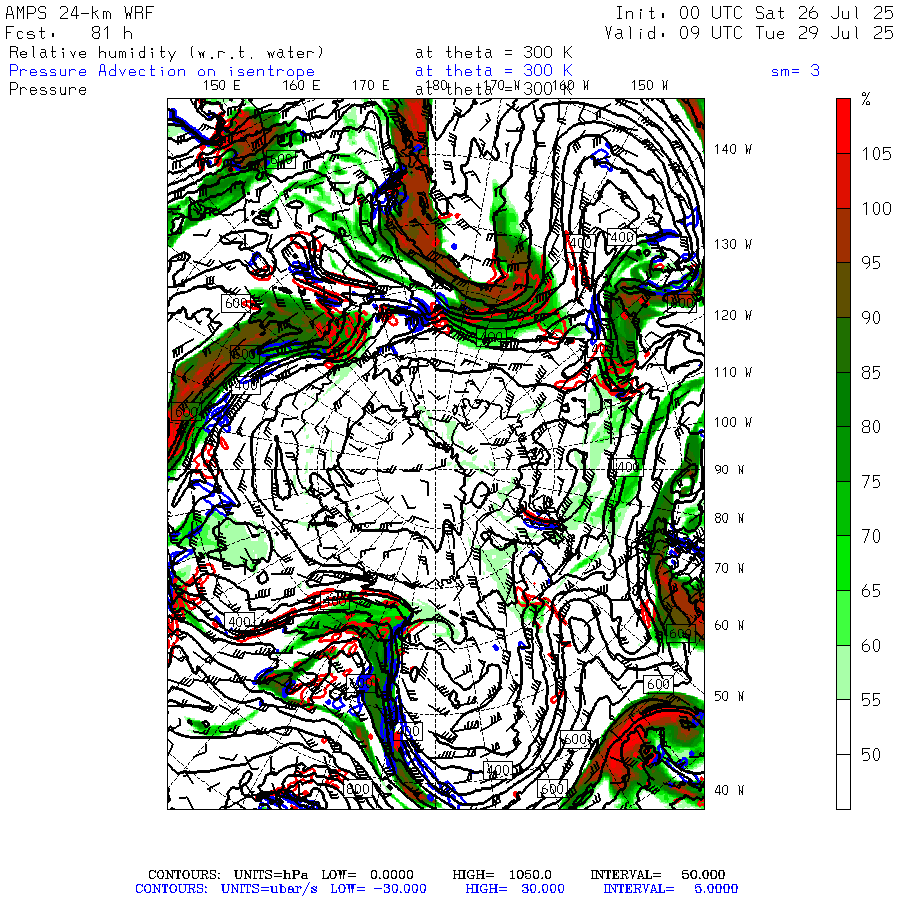Click the 'AMPS 24-km WRF' title text
This screenshot has height=900, width=900.
(79, 13)
